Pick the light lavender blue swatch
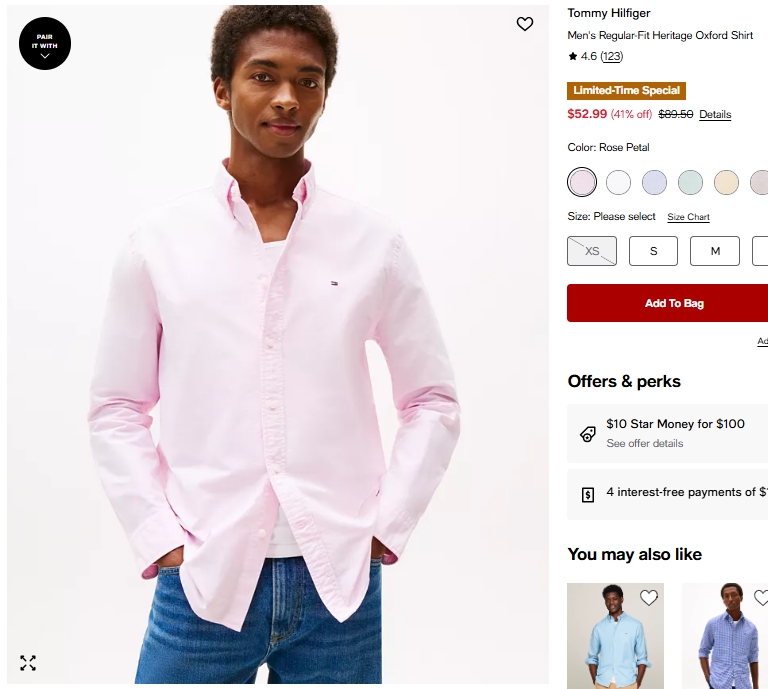Viewport: 768px width, 689px height. [655, 182]
